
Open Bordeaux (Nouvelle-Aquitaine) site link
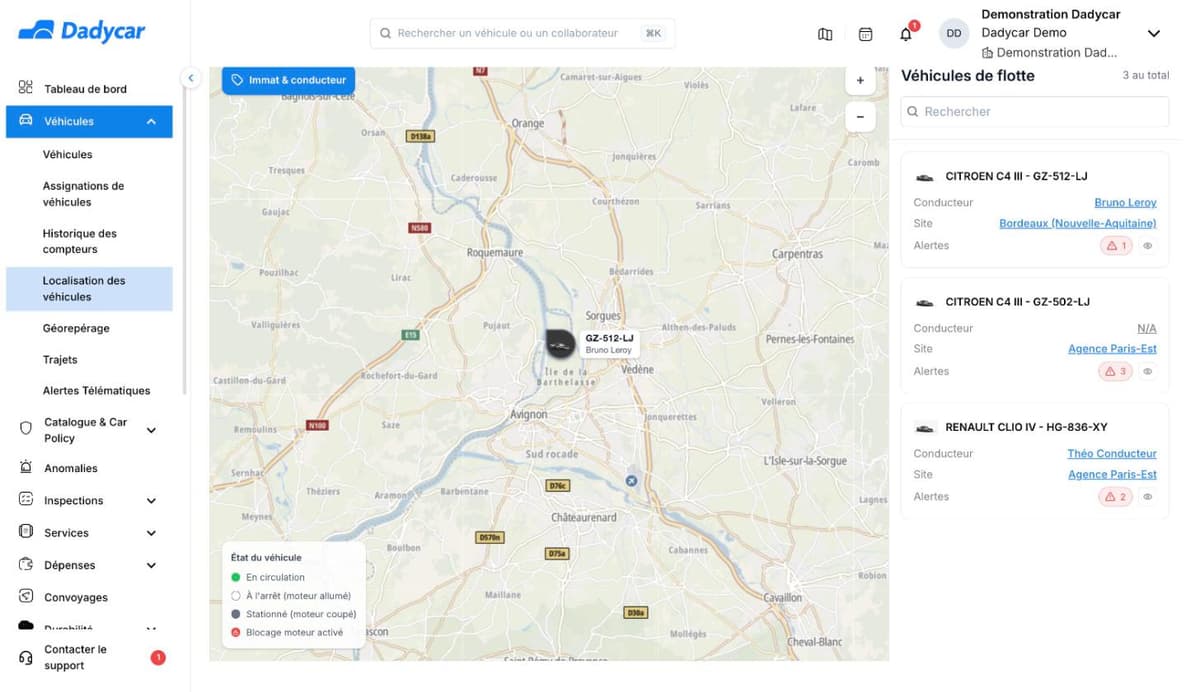point(1078,223)
